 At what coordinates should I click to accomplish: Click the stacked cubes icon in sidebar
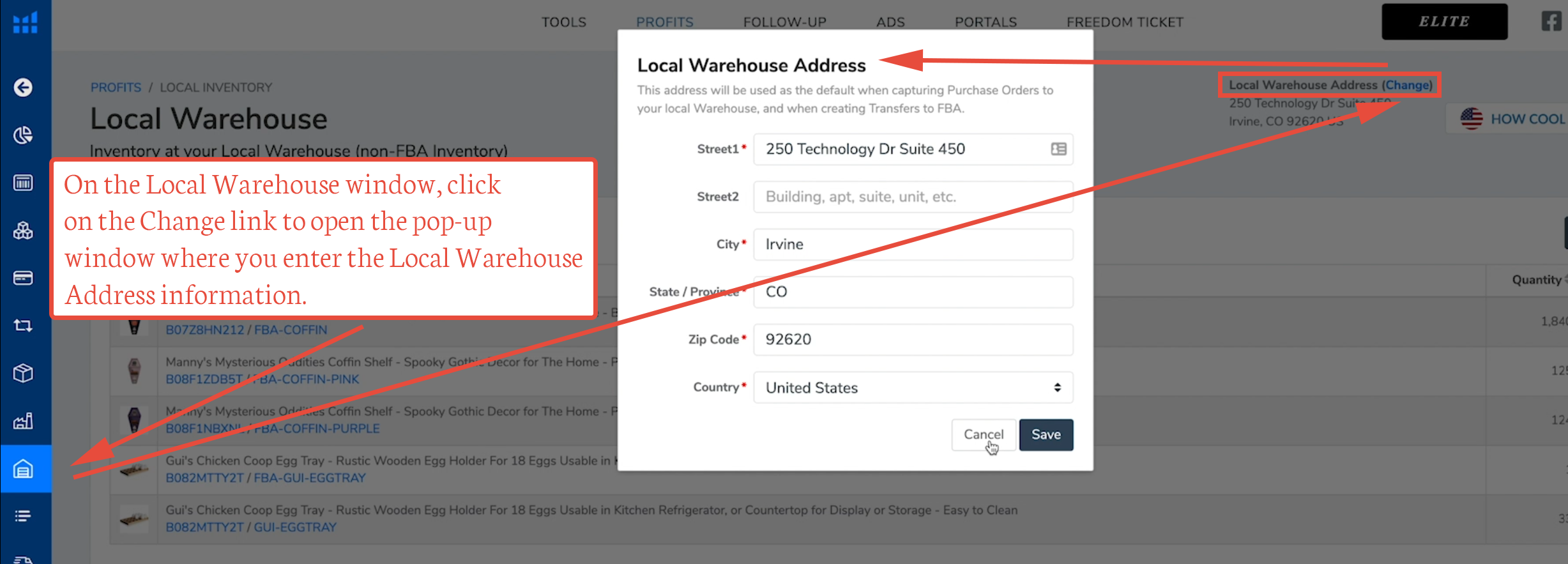tap(24, 231)
